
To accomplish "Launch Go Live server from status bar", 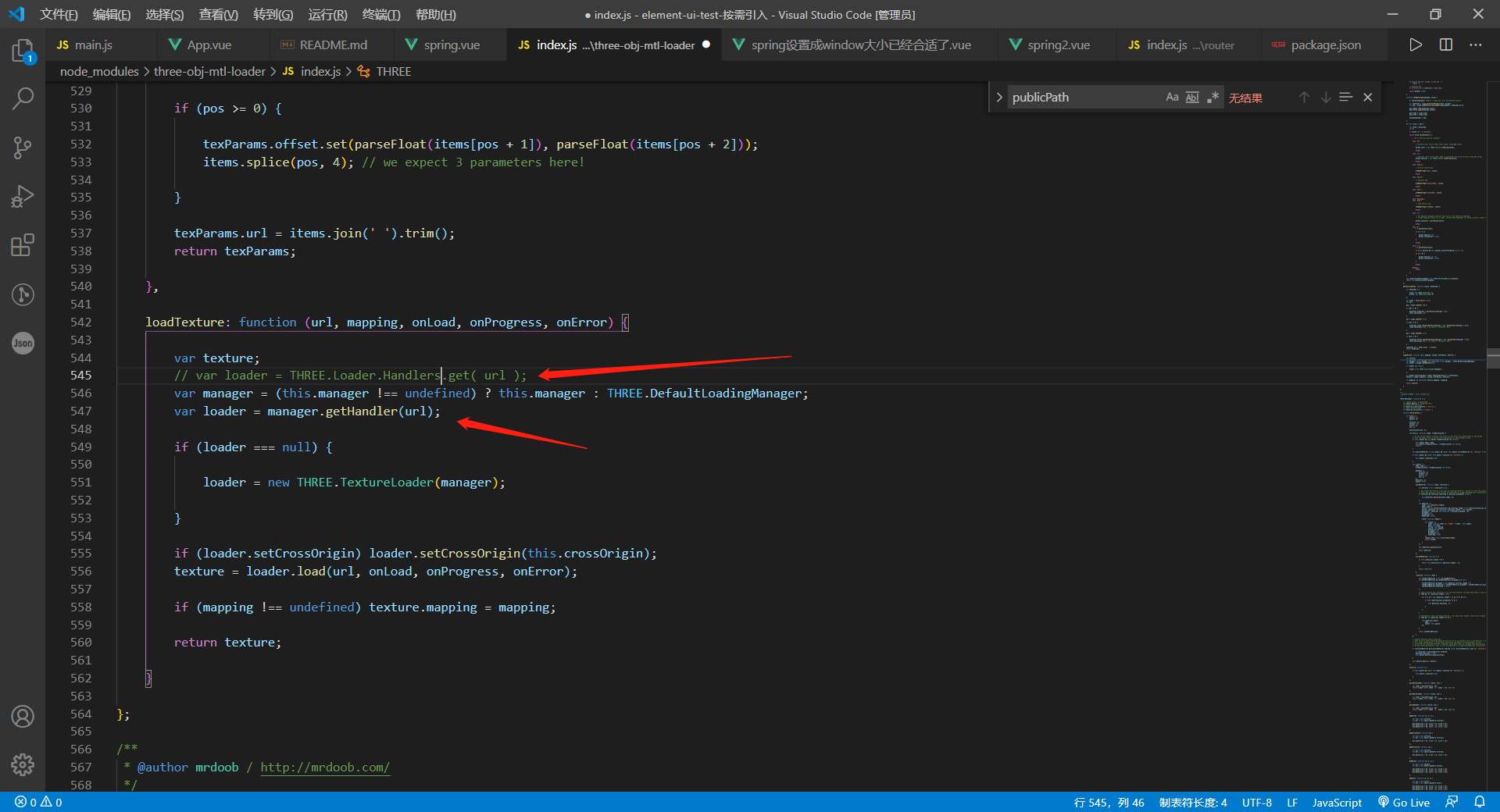I will click(1404, 802).
